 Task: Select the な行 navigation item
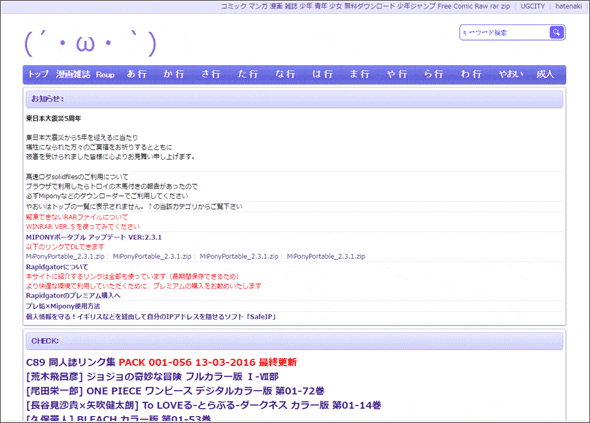click(285, 74)
